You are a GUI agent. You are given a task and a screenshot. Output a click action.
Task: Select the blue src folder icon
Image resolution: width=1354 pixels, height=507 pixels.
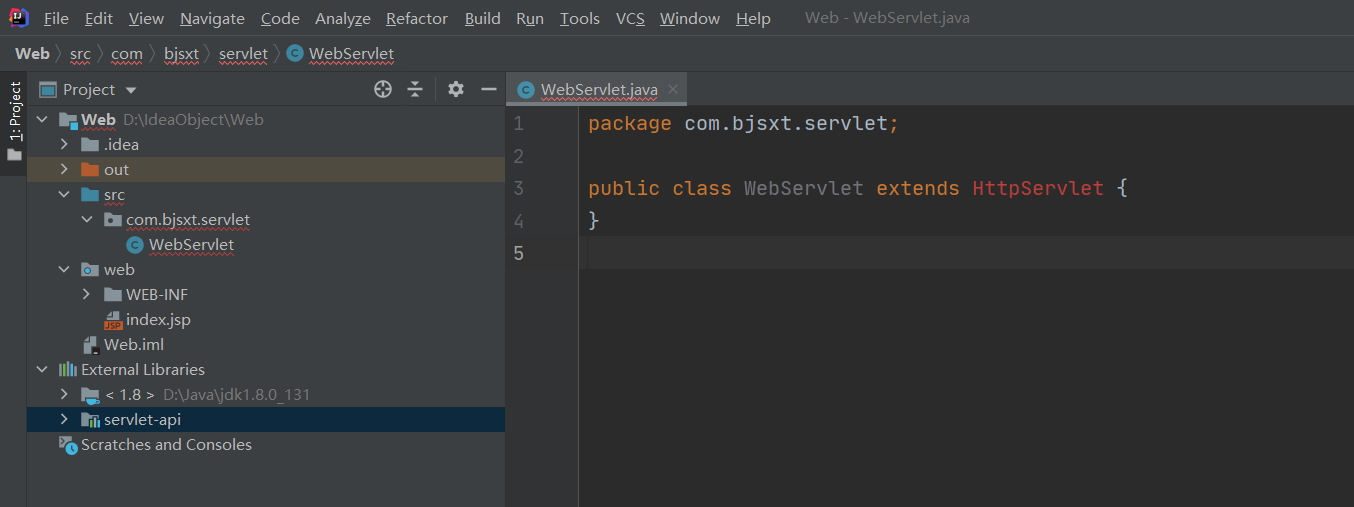click(90, 195)
